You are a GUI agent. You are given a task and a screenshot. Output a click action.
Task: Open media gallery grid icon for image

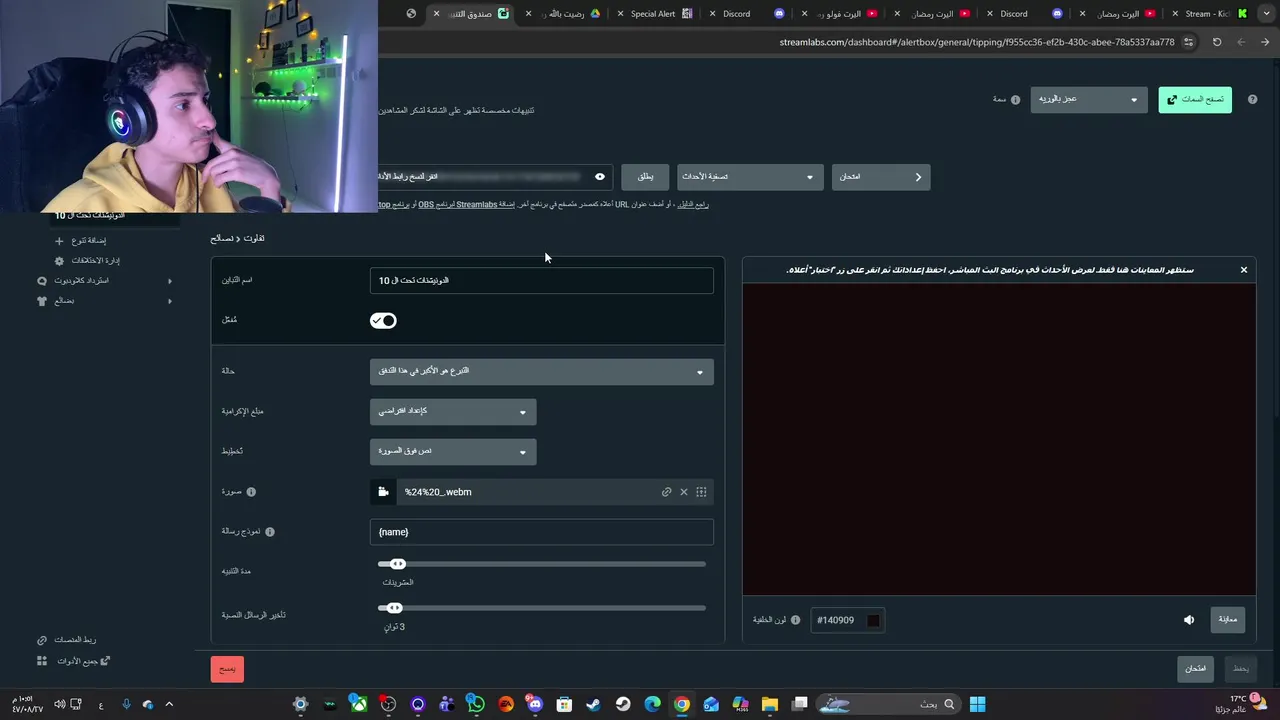tap(701, 492)
